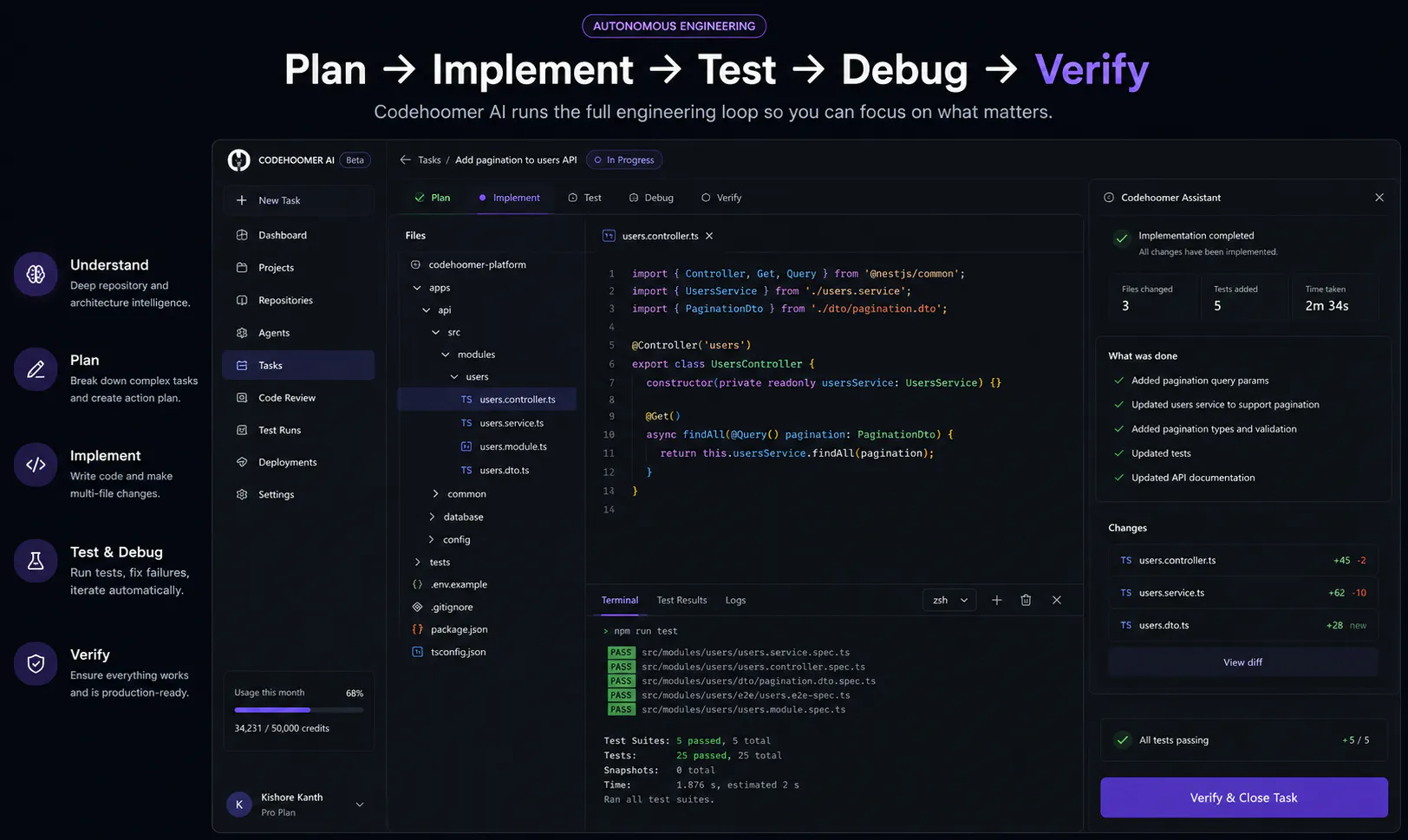Click the Test & Debug flask icon

pos(36,561)
